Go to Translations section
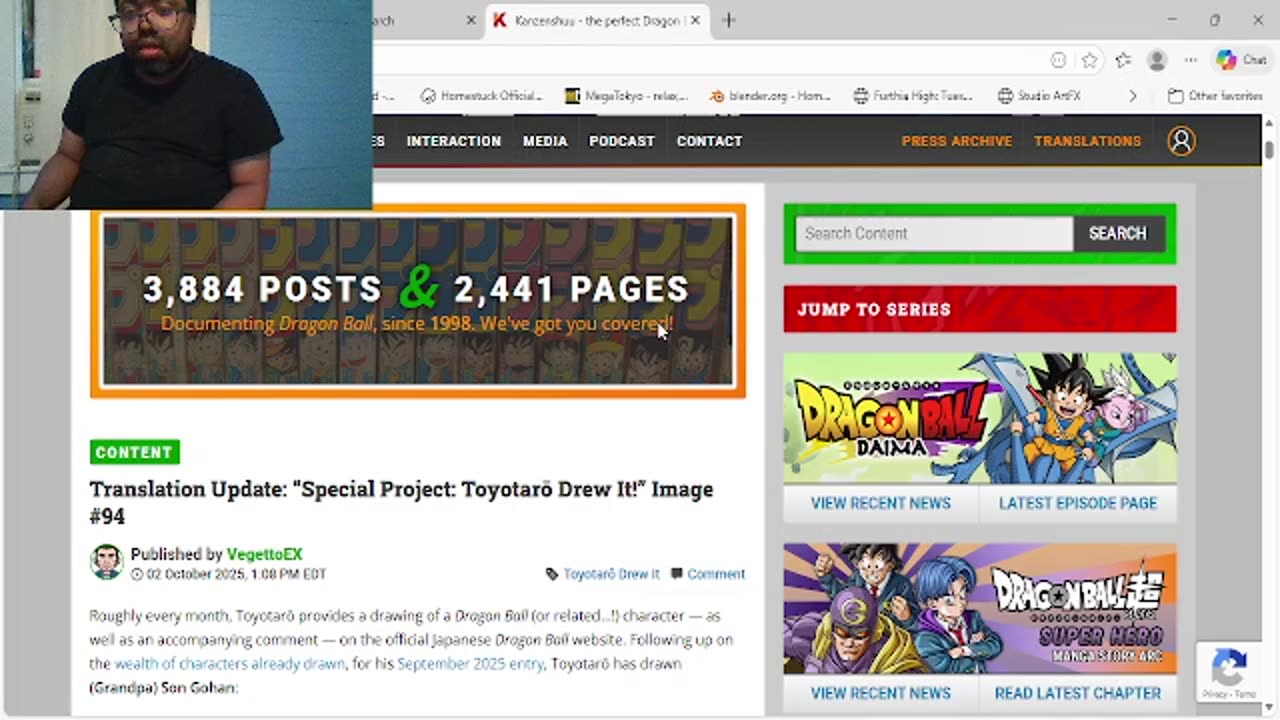This screenshot has height=720, width=1280. pyautogui.click(x=1087, y=141)
